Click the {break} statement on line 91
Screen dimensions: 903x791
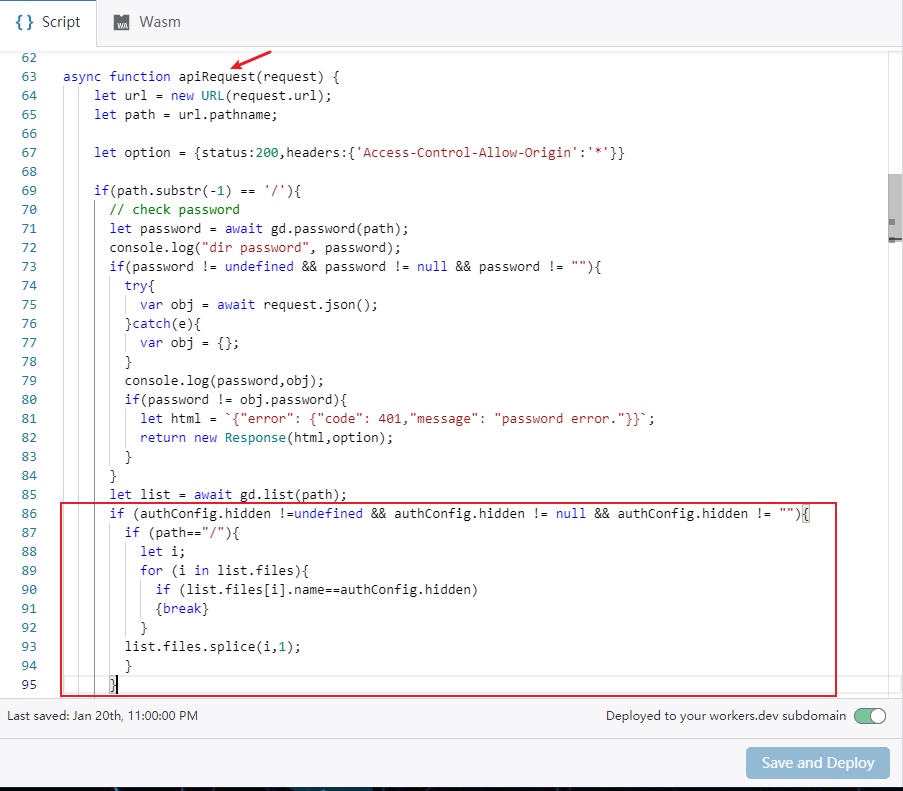[181, 609]
